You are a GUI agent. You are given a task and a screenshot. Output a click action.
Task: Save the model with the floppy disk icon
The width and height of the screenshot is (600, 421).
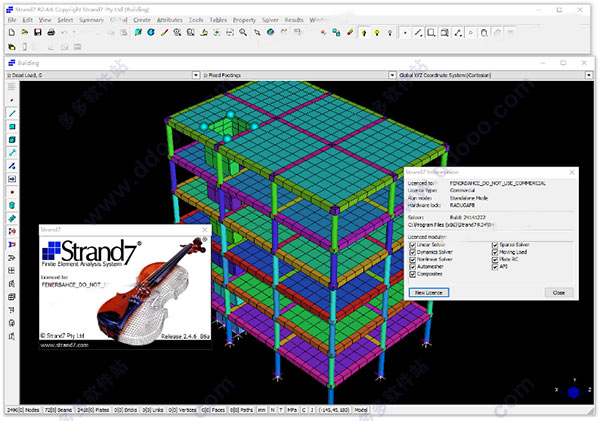38,33
